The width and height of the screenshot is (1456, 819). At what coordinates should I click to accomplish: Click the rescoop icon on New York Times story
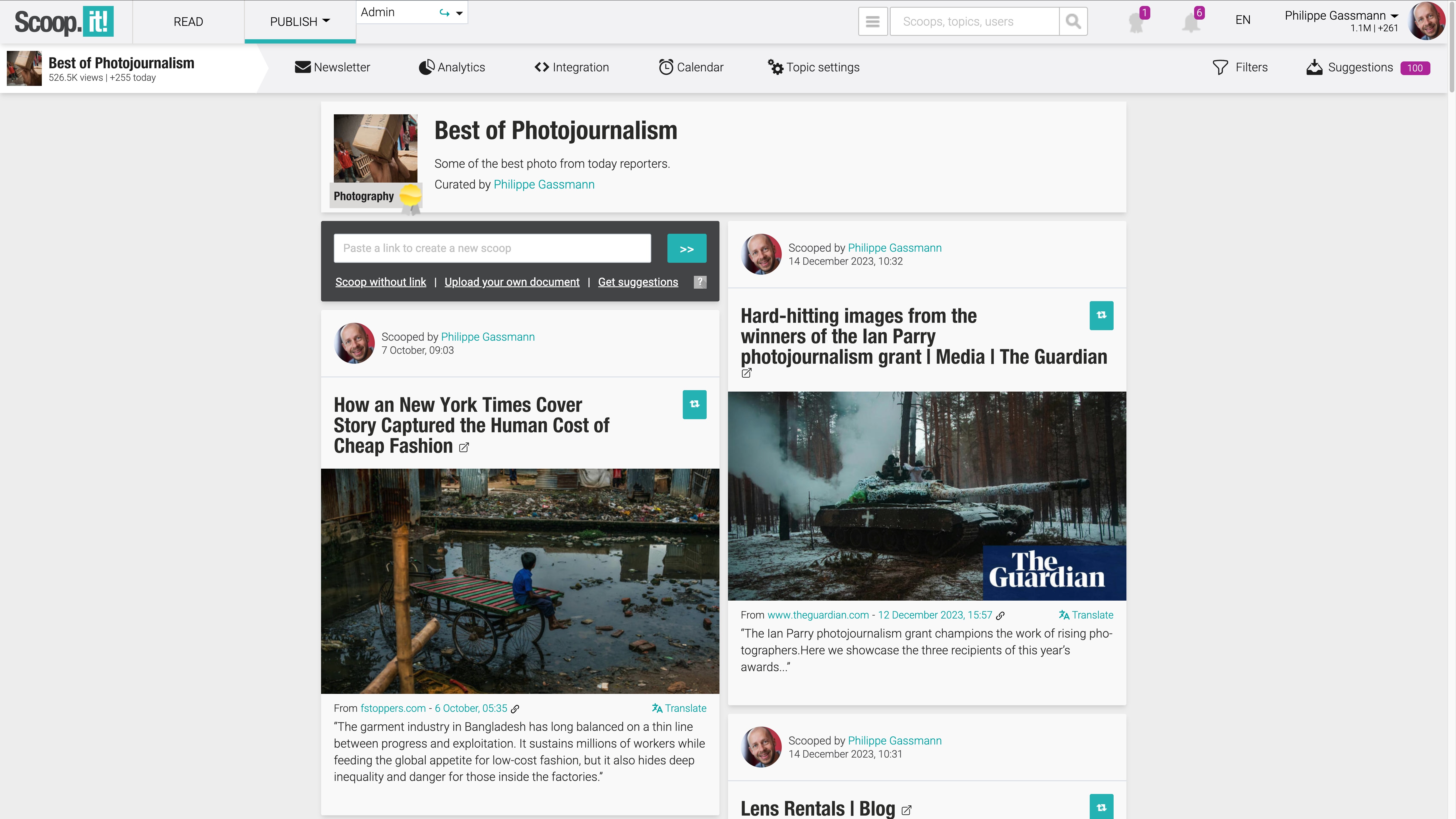click(694, 404)
